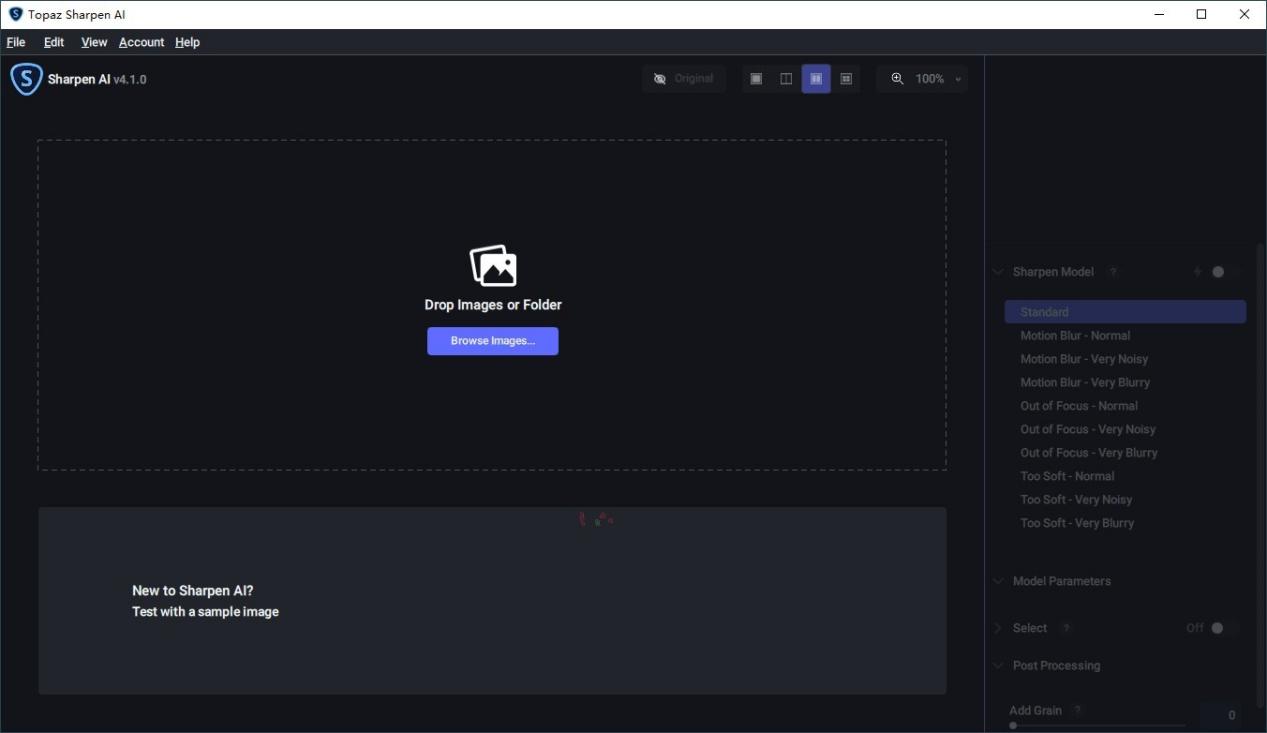The height and width of the screenshot is (733, 1267).
Task: Collapse the Model Parameters section
Action: pos(998,581)
